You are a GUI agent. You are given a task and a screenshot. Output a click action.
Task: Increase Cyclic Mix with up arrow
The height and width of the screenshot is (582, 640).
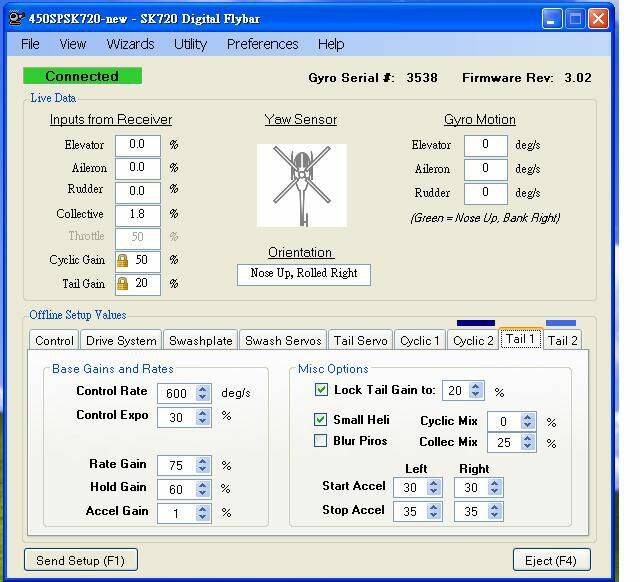(528, 417)
